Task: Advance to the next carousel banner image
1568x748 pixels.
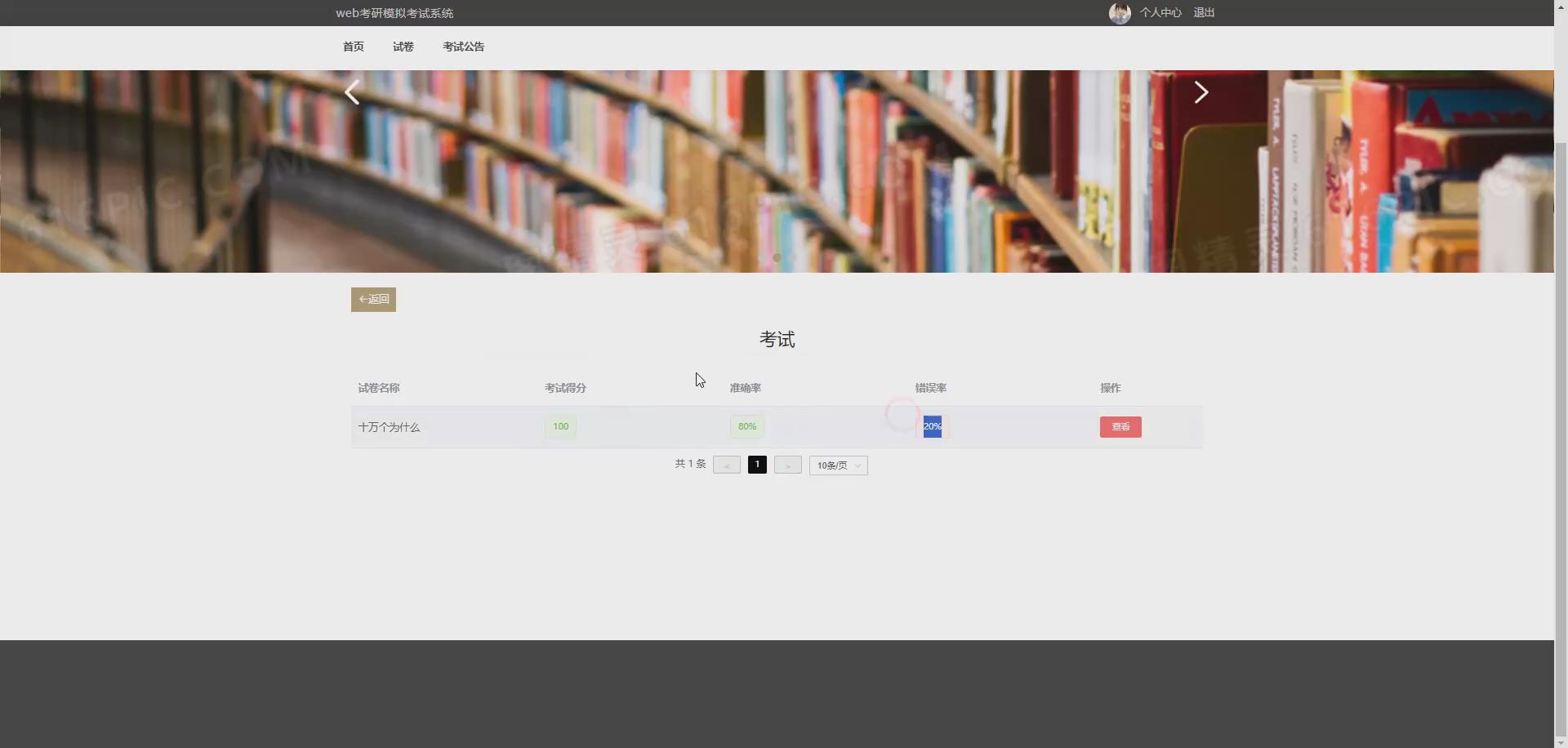Action: (x=1200, y=92)
